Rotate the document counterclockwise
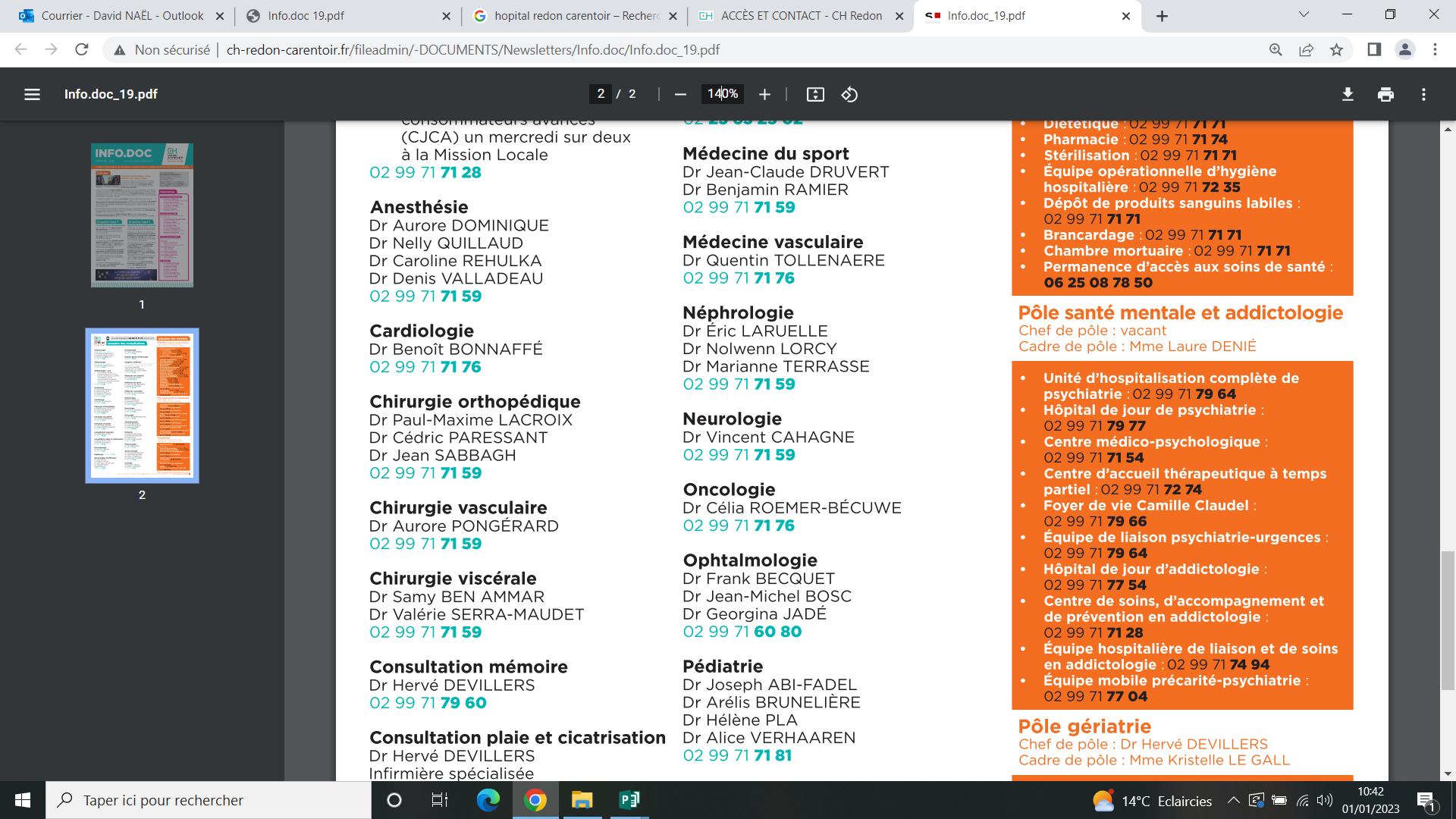The height and width of the screenshot is (819, 1456). 849,95
